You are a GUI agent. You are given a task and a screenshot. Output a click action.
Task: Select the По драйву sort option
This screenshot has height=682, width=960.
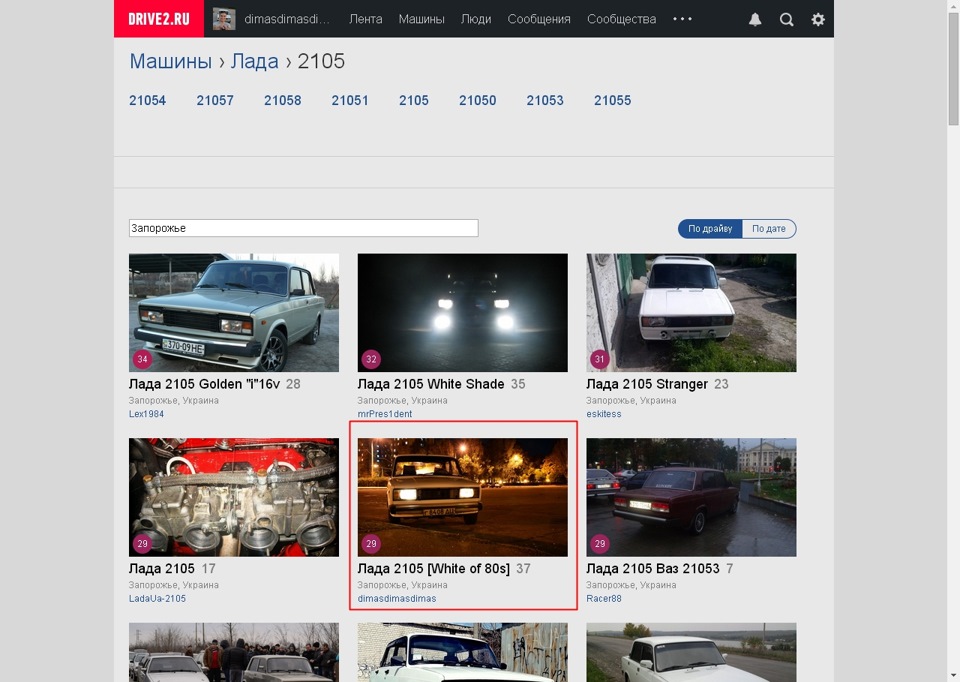(x=710, y=228)
